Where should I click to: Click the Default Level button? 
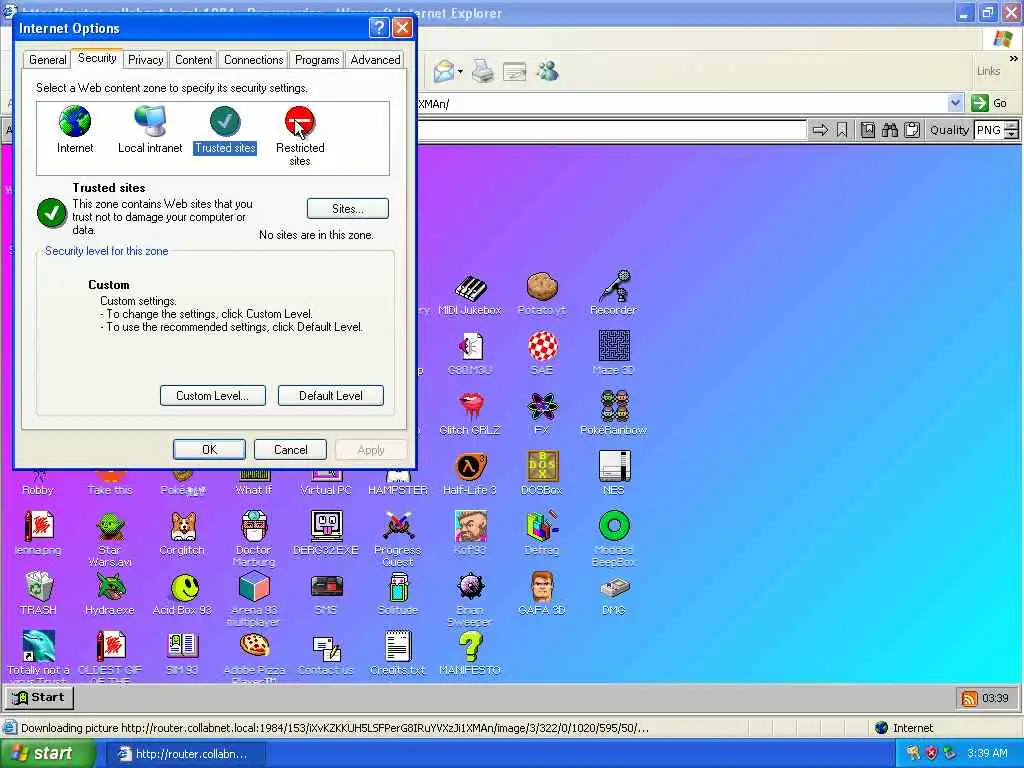tap(330, 395)
